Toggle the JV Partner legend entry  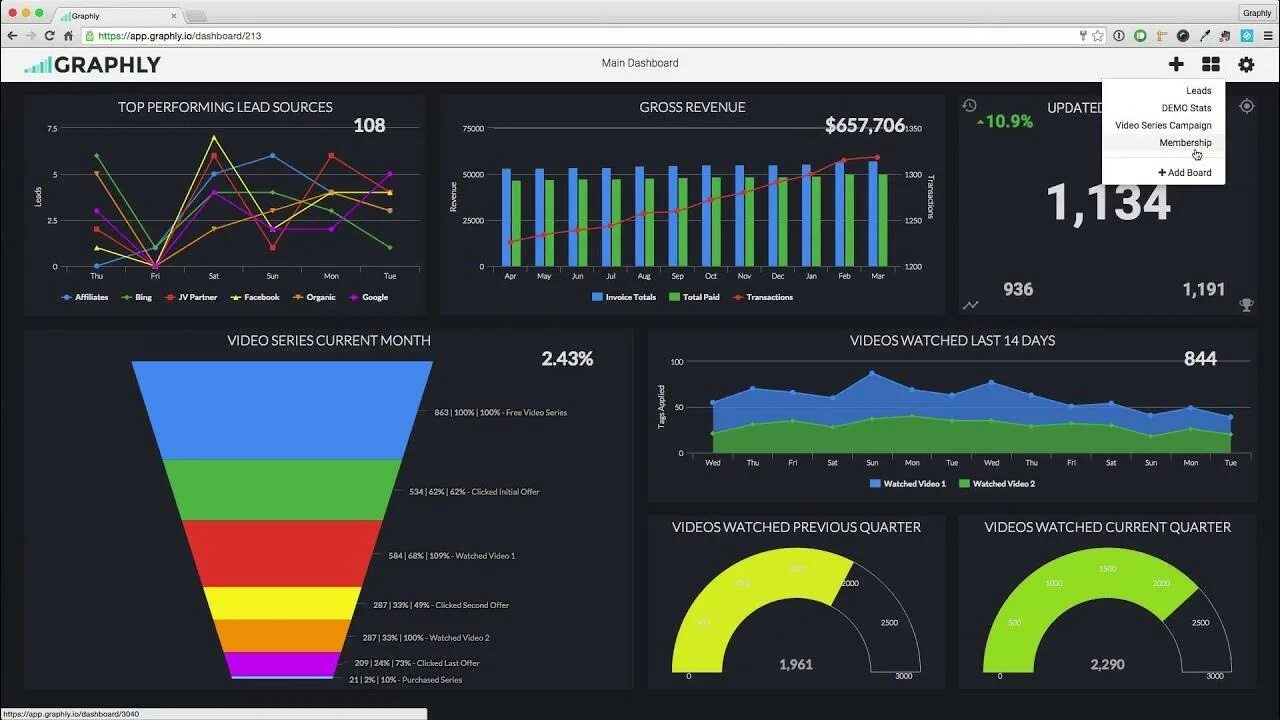[191, 297]
